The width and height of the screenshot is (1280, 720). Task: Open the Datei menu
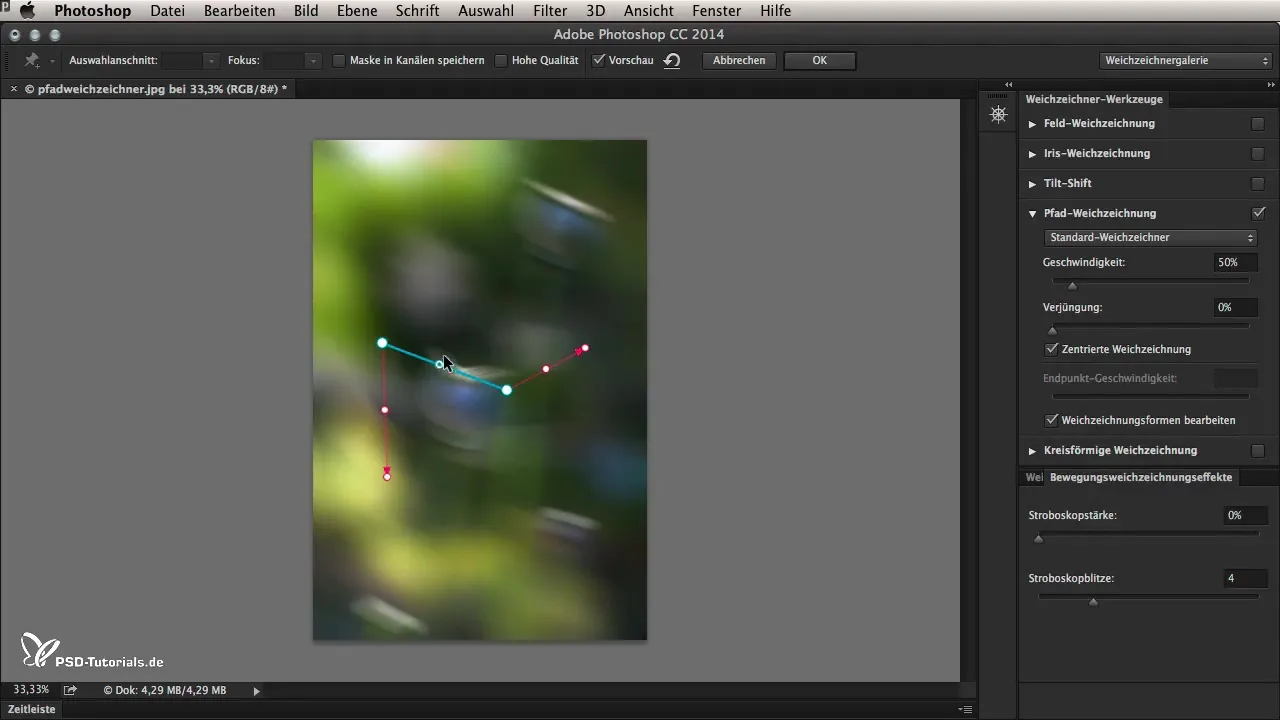tap(167, 11)
